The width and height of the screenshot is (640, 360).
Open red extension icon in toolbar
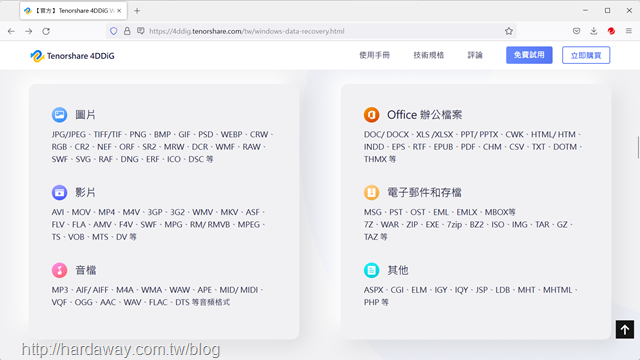(x=611, y=31)
